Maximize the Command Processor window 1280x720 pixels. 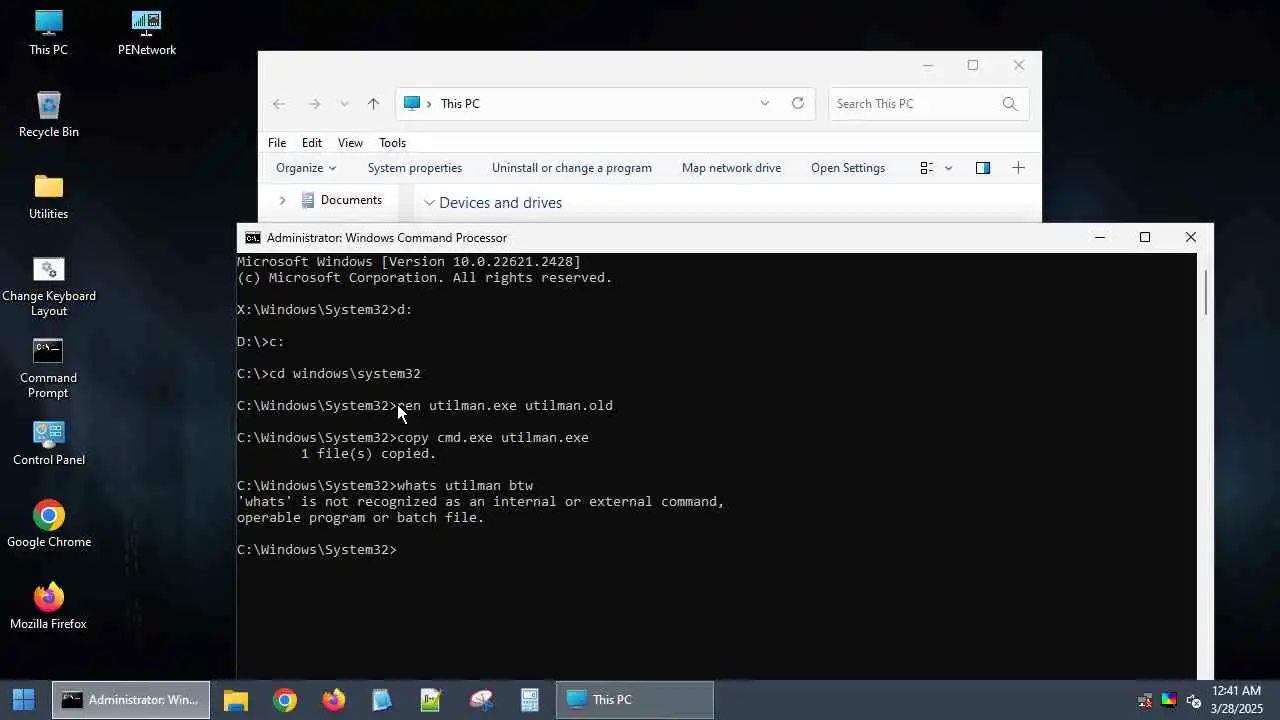tap(1145, 238)
